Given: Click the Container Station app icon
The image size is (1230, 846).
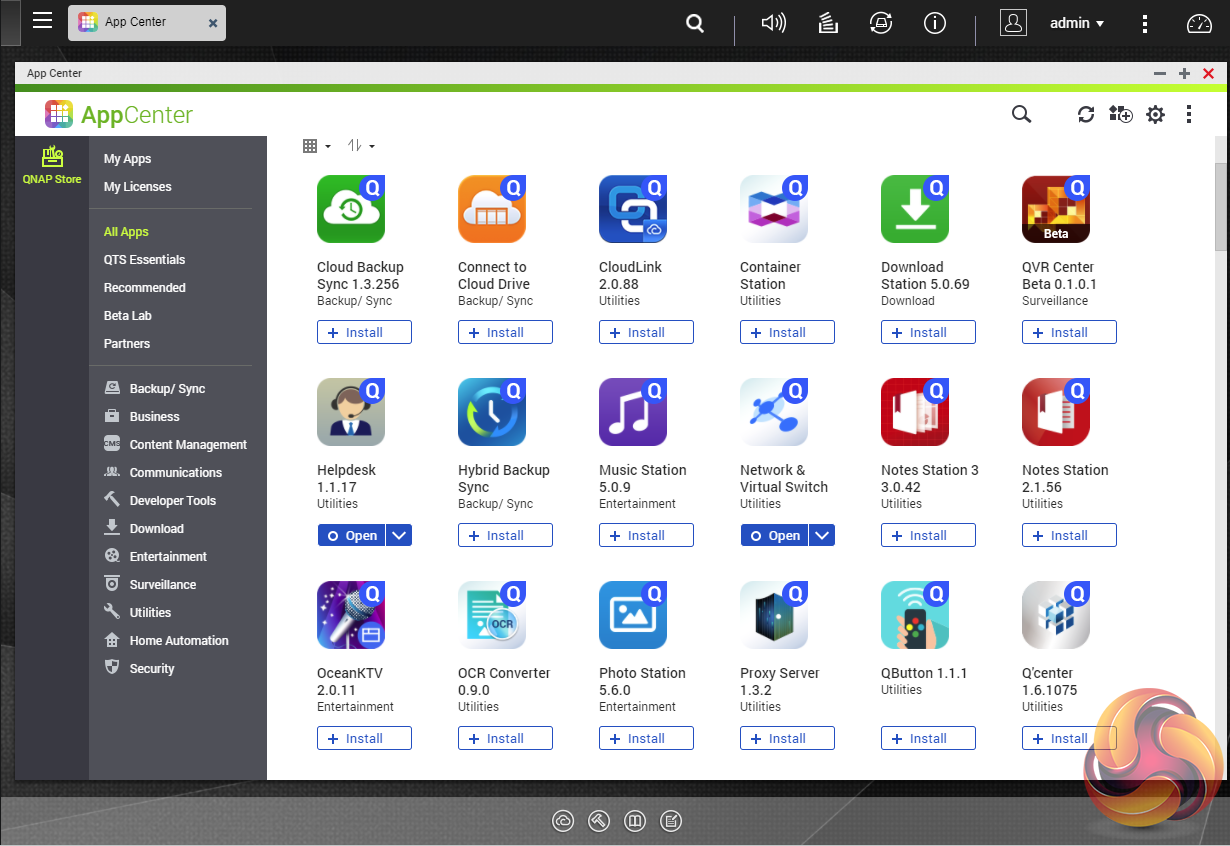Looking at the screenshot, I should 774,209.
